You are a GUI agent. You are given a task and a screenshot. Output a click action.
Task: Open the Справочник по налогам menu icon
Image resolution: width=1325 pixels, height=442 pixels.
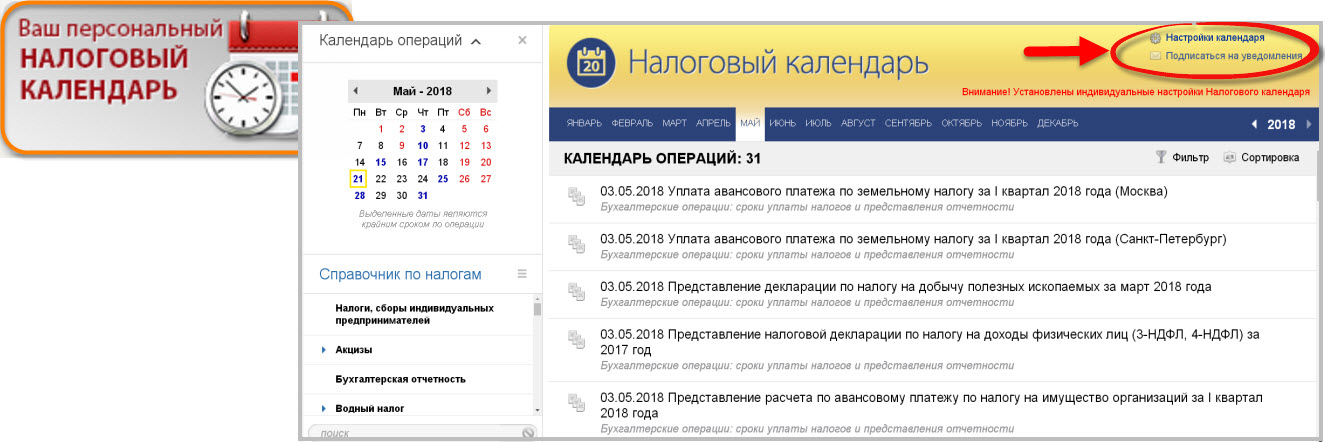click(521, 274)
